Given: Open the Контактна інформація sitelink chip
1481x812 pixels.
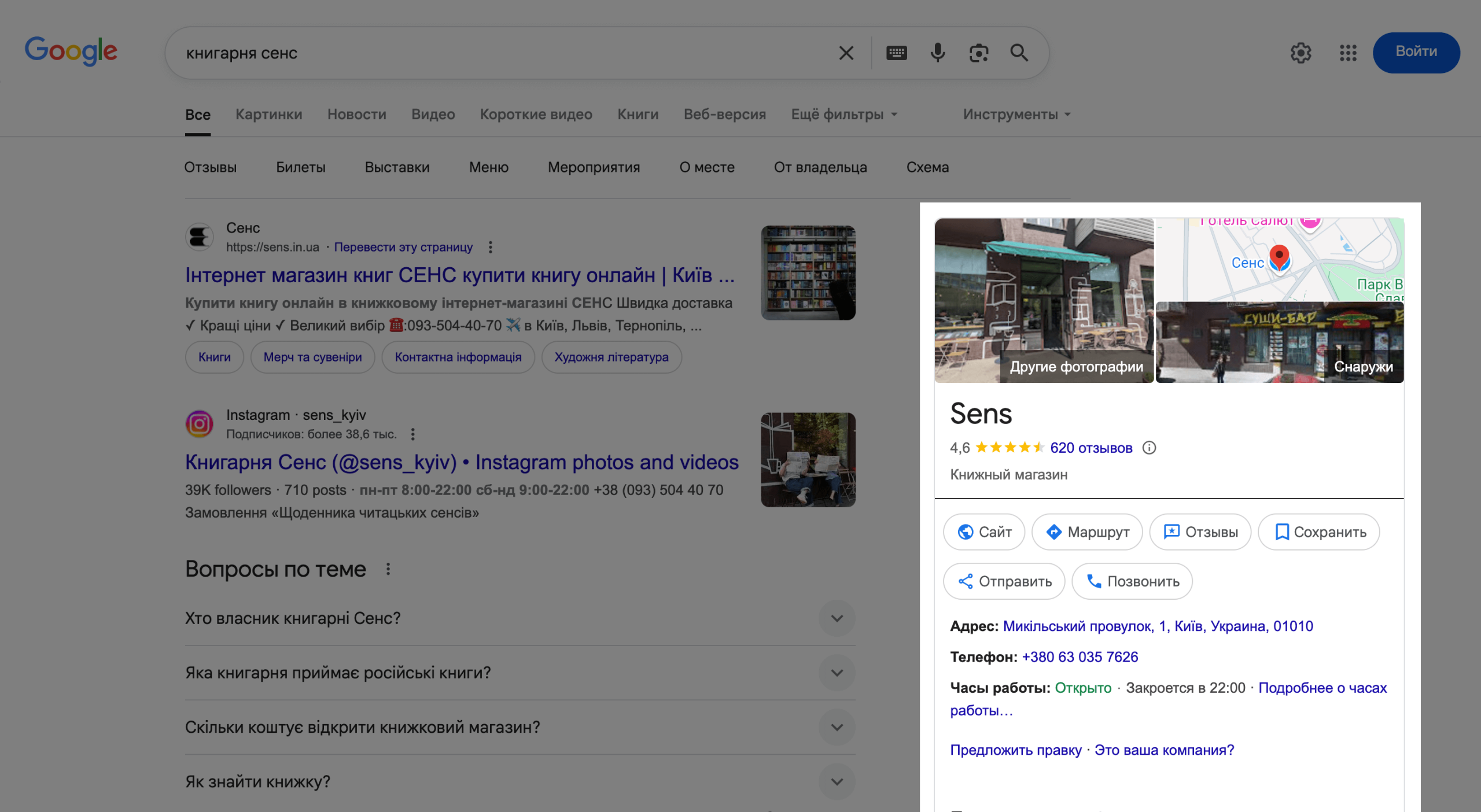Looking at the screenshot, I should pyautogui.click(x=458, y=357).
